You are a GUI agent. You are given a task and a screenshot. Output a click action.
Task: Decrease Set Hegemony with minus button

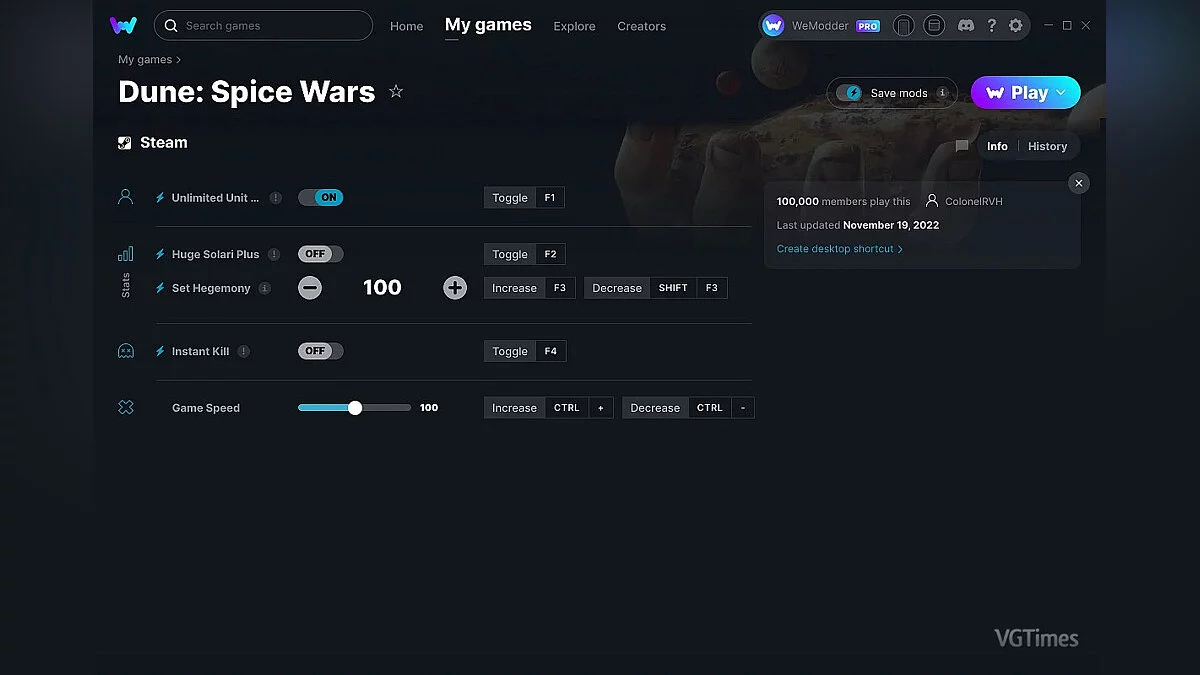click(310, 288)
